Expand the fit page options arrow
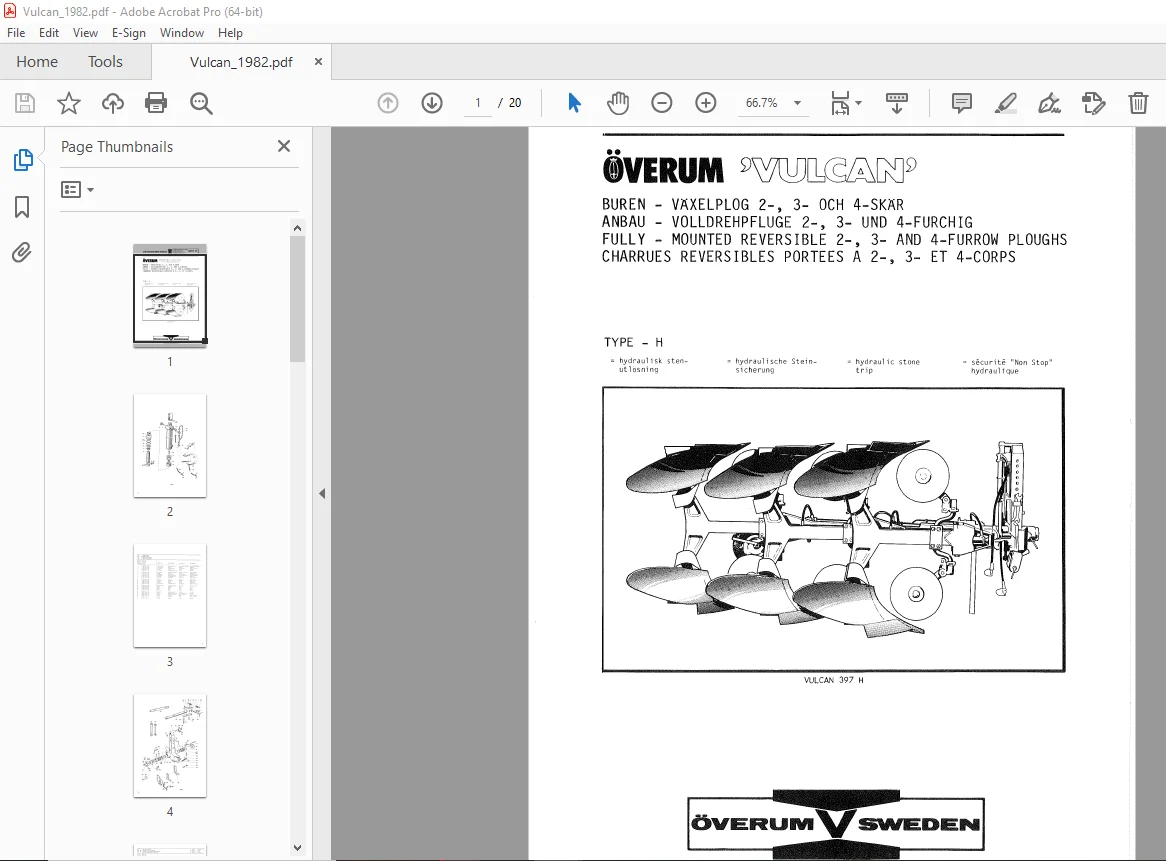The height and width of the screenshot is (861, 1166). click(x=859, y=103)
